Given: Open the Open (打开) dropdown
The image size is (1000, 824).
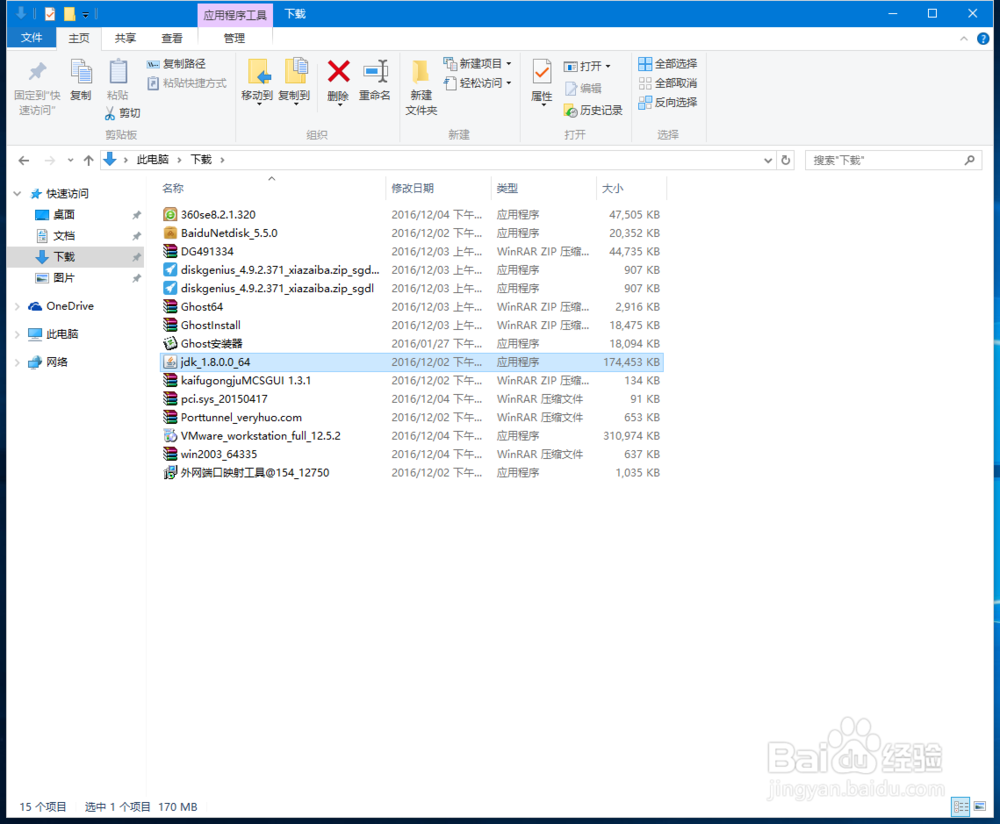Looking at the screenshot, I should tap(587, 66).
